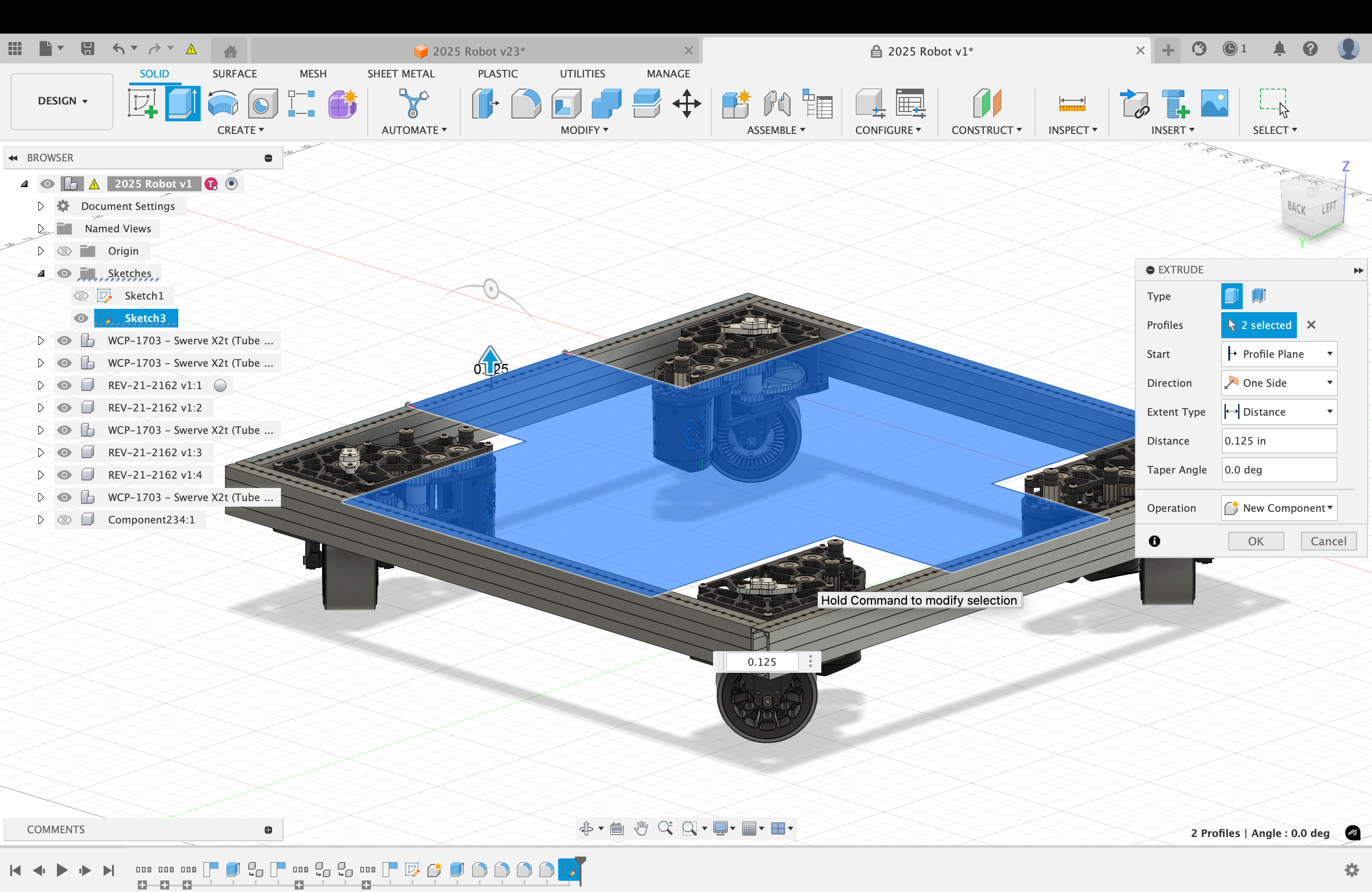Show the hidden Component234:1 eye toggle
The height and width of the screenshot is (892, 1372).
pos(64,520)
